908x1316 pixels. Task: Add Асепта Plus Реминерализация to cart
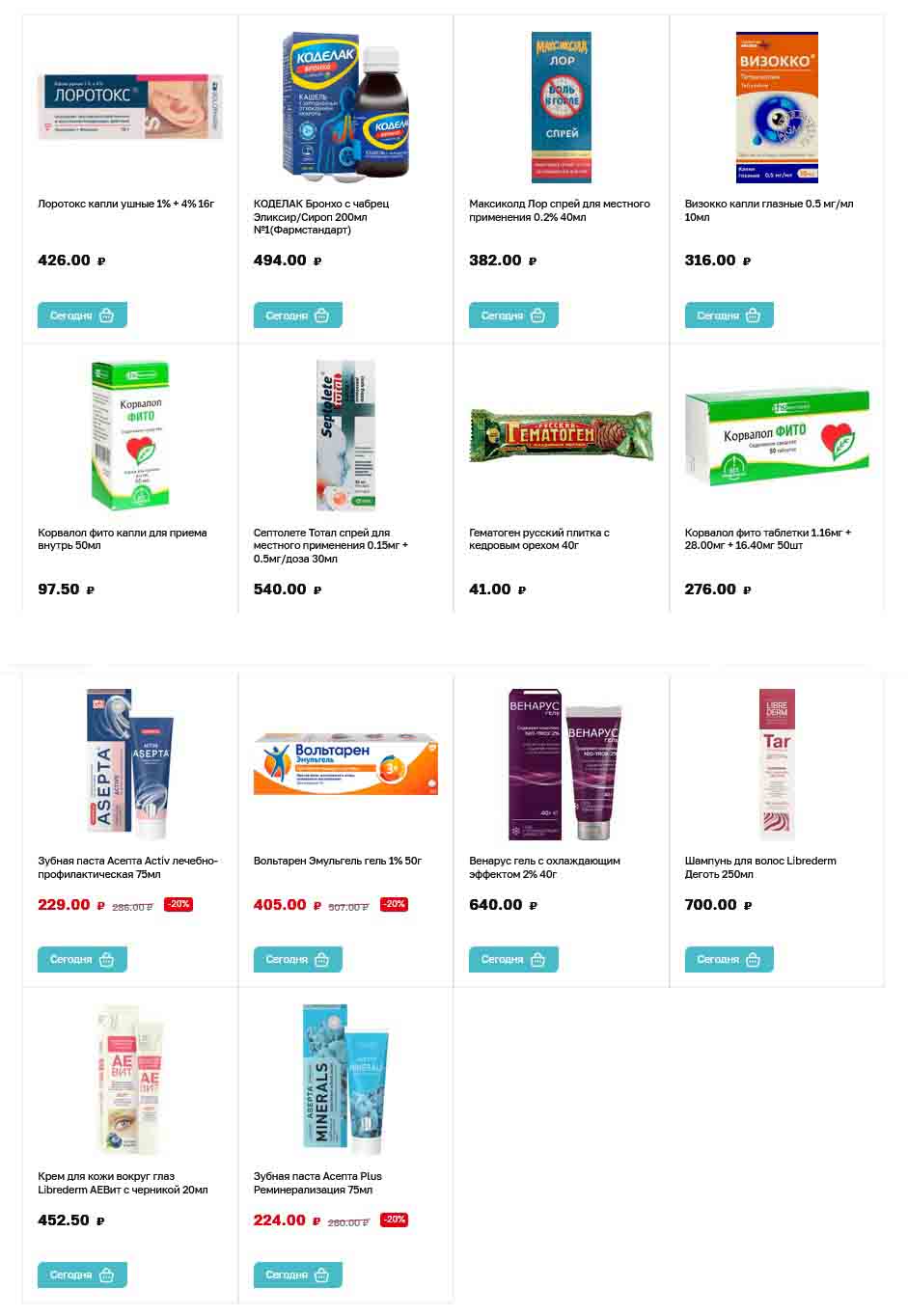point(298,1275)
